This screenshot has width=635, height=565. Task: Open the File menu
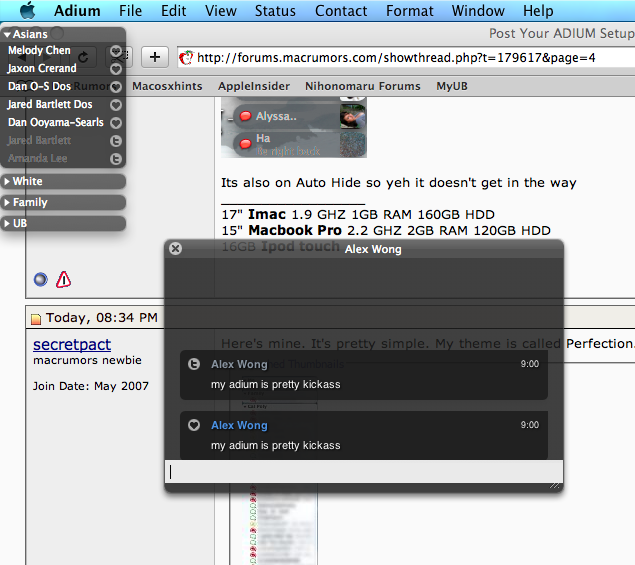(x=130, y=11)
